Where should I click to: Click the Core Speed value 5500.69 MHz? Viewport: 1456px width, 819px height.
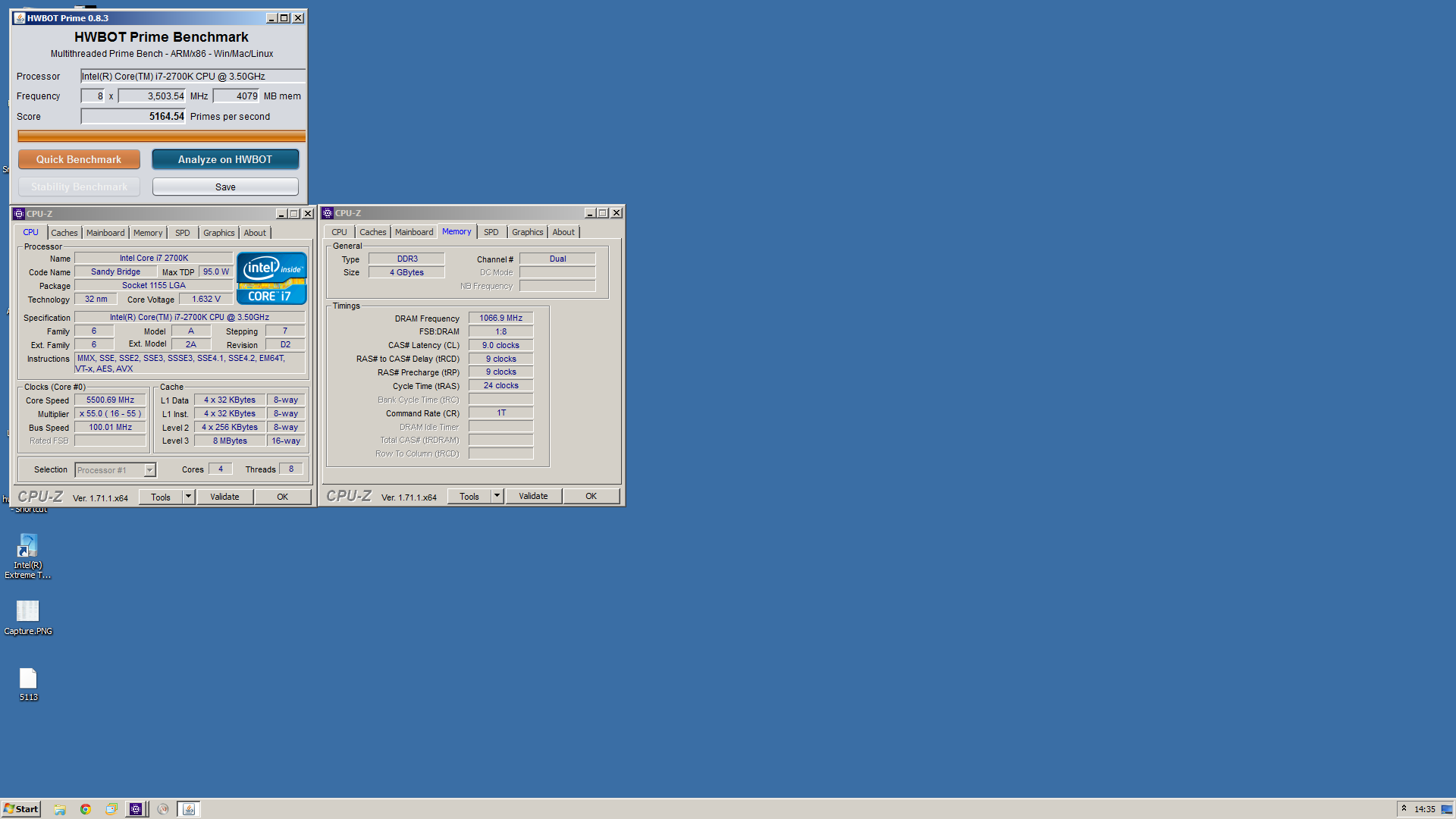tap(110, 400)
